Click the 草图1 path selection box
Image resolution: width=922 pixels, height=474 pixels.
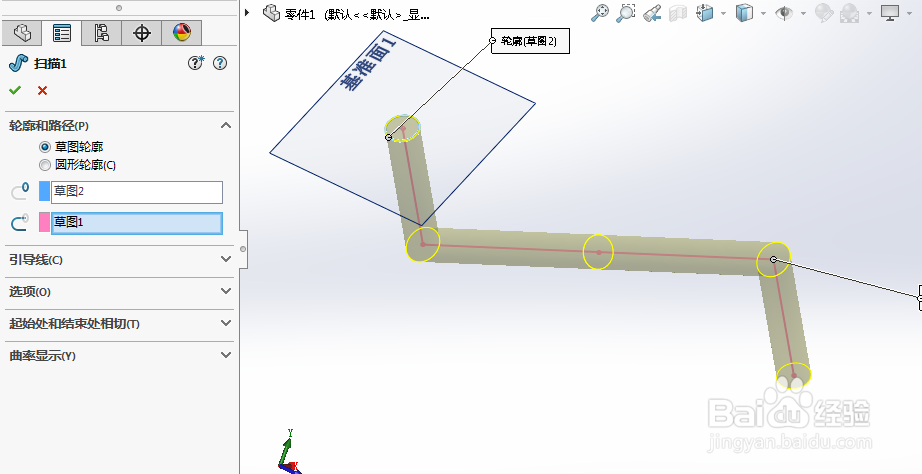pyautogui.click(x=137, y=223)
